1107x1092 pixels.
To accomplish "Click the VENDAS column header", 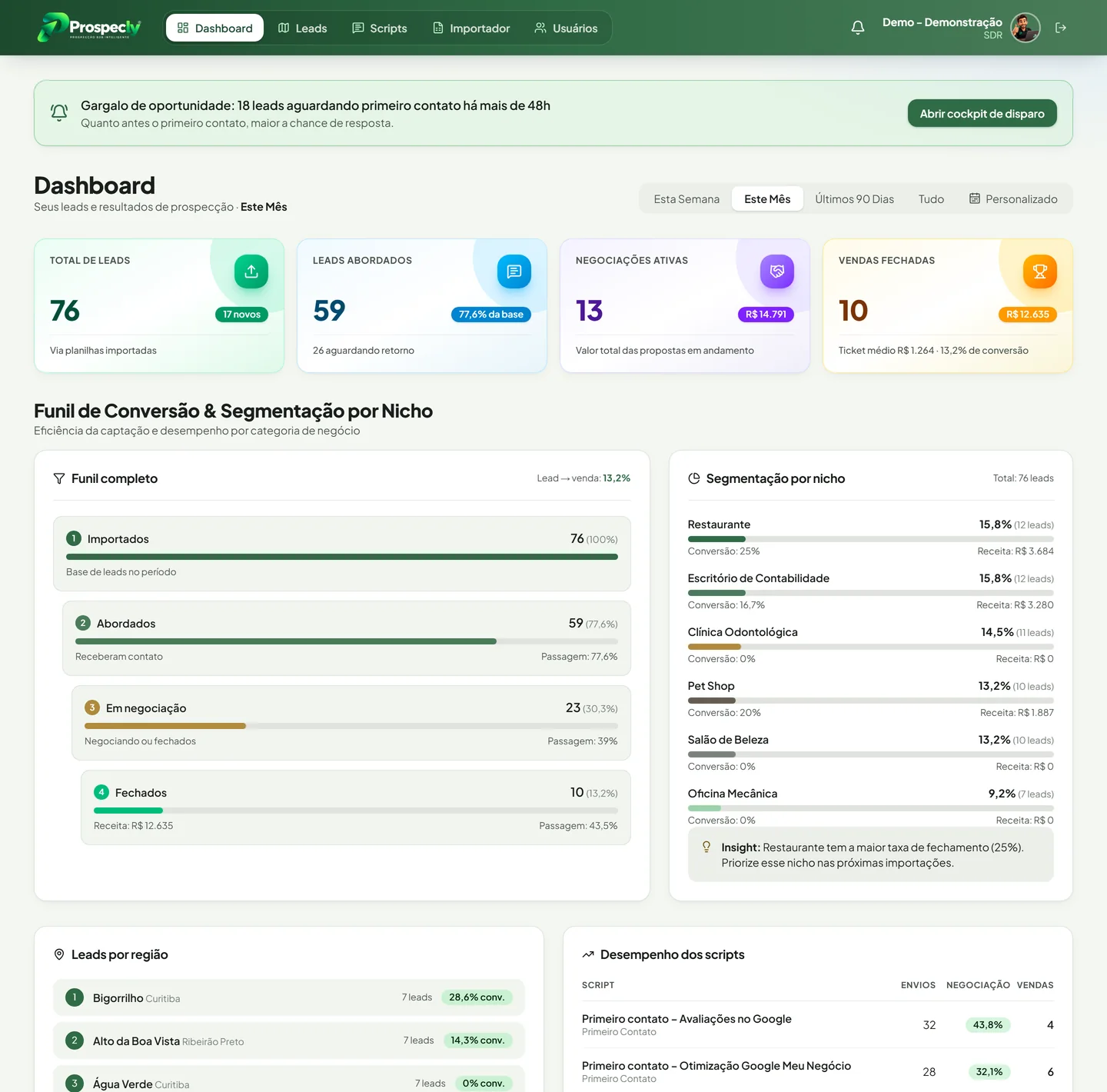I will (x=1035, y=985).
